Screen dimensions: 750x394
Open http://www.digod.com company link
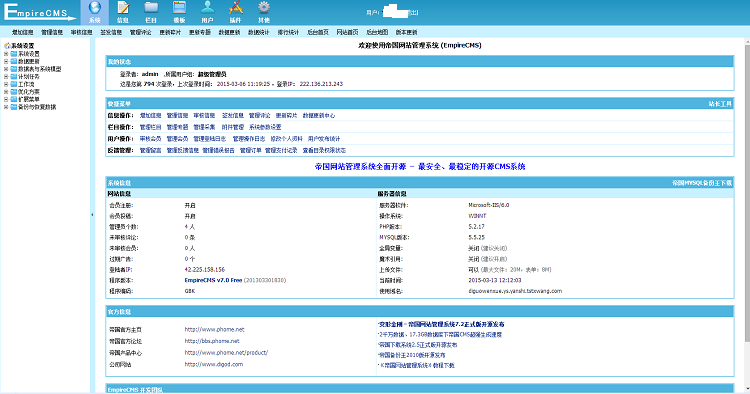(x=214, y=364)
